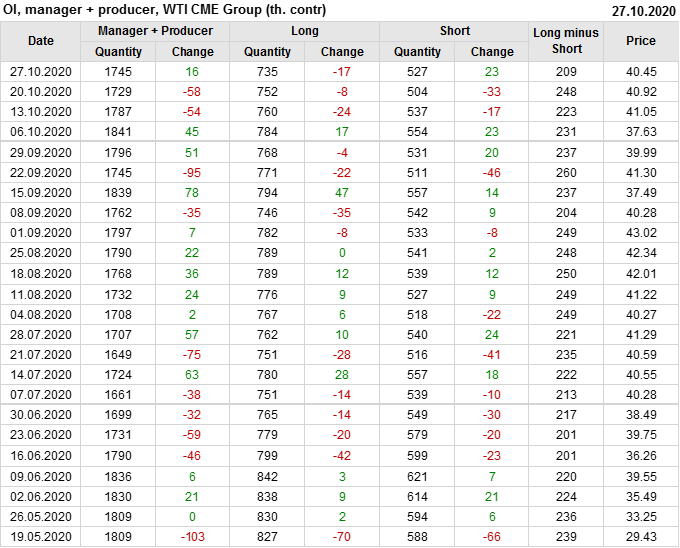Select the 06.10.2020 date cell
The image size is (680, 548).
[41, 131]
